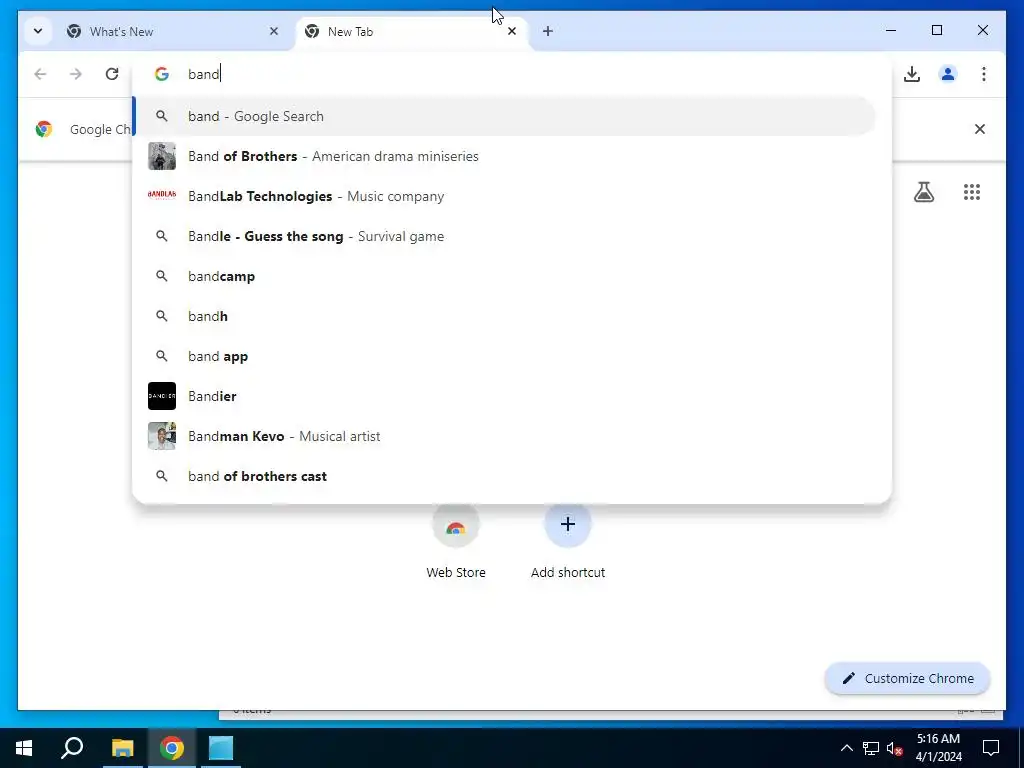1024x768 pixels.
Task: Open the tab search dropdown arrow
Action: pyautogui.click(x=38, y=31)
